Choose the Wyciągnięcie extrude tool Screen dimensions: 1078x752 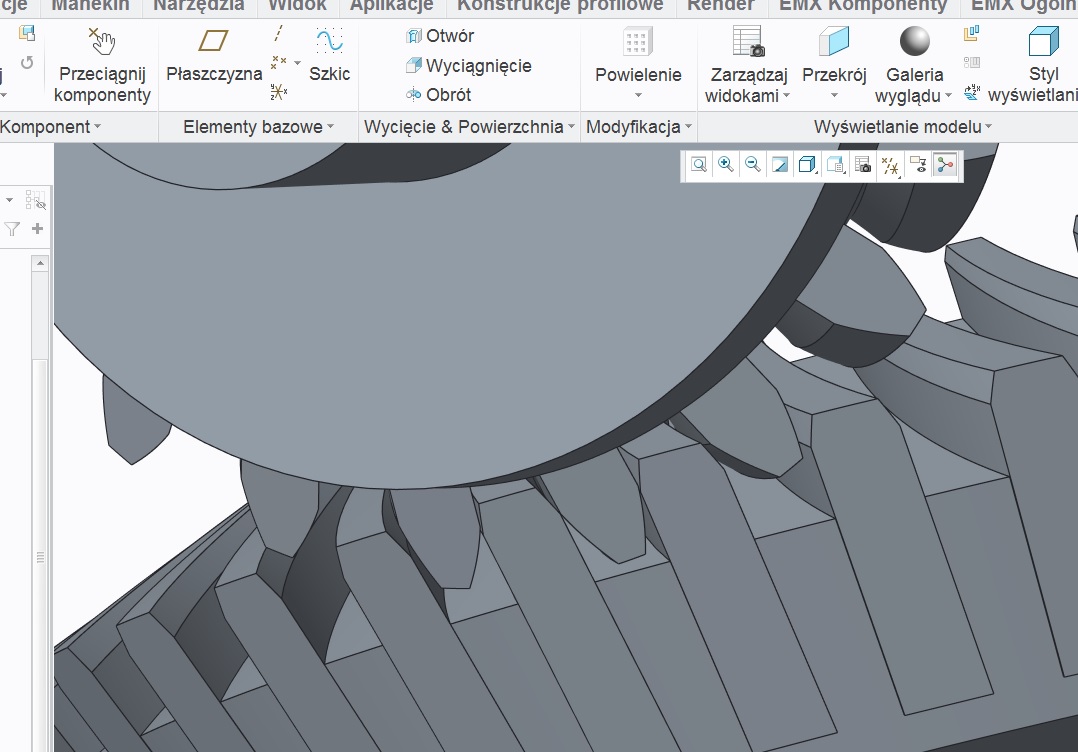[469, 66]
